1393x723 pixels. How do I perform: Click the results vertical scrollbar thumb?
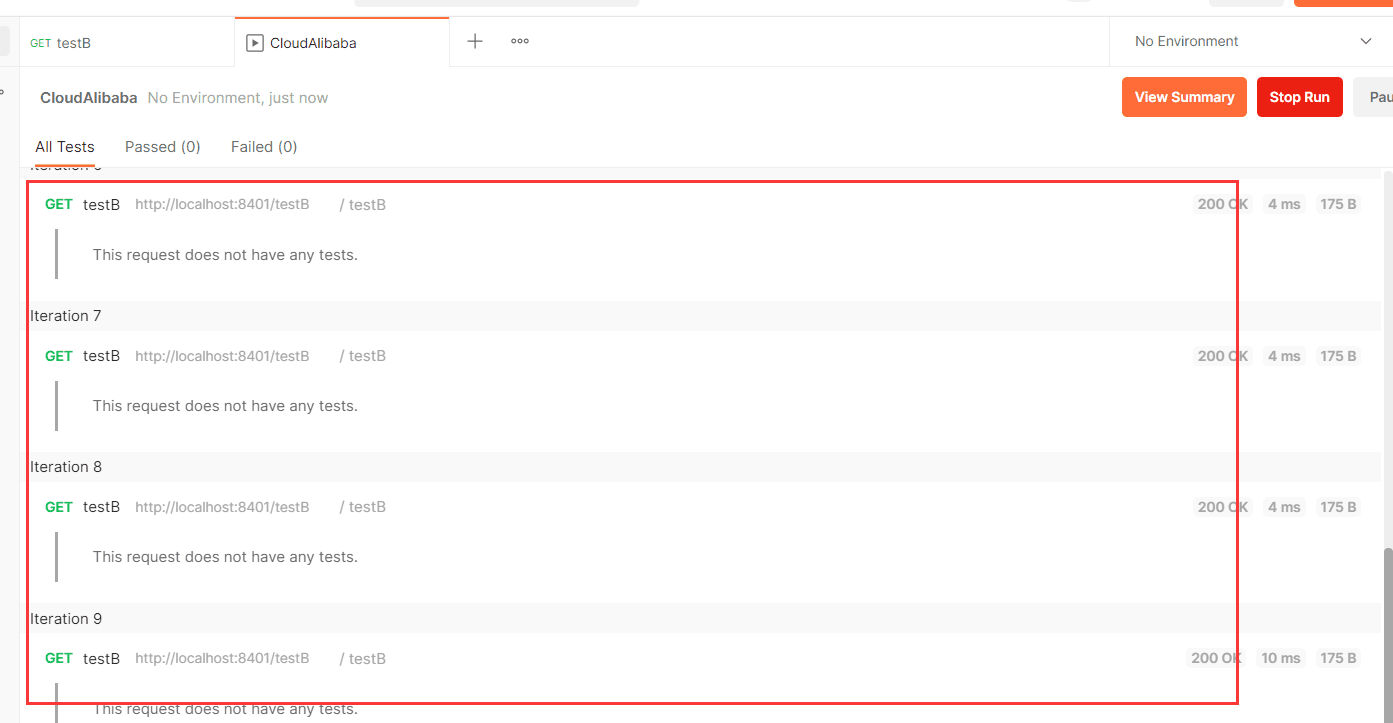(1387, 630)
